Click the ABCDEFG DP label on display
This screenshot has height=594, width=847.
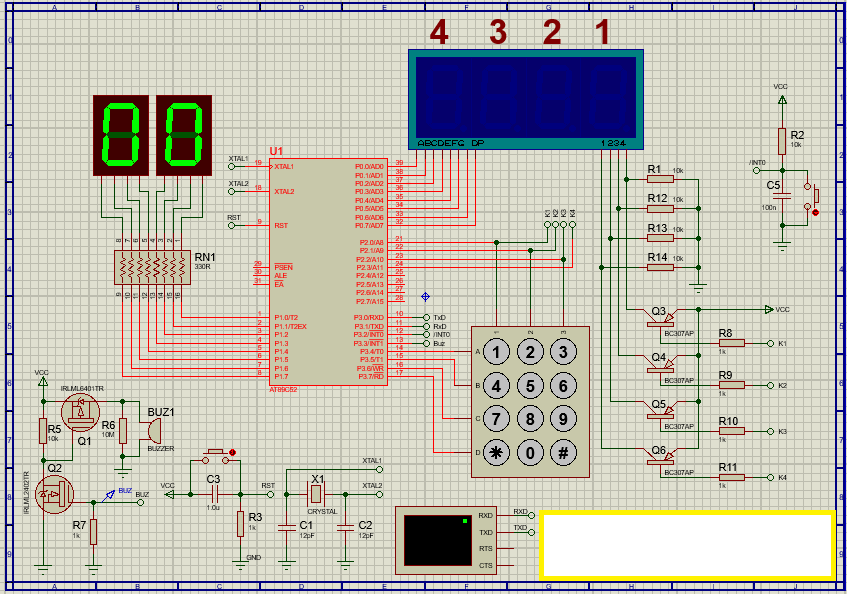pyautogui.click(x=451, y=143)
